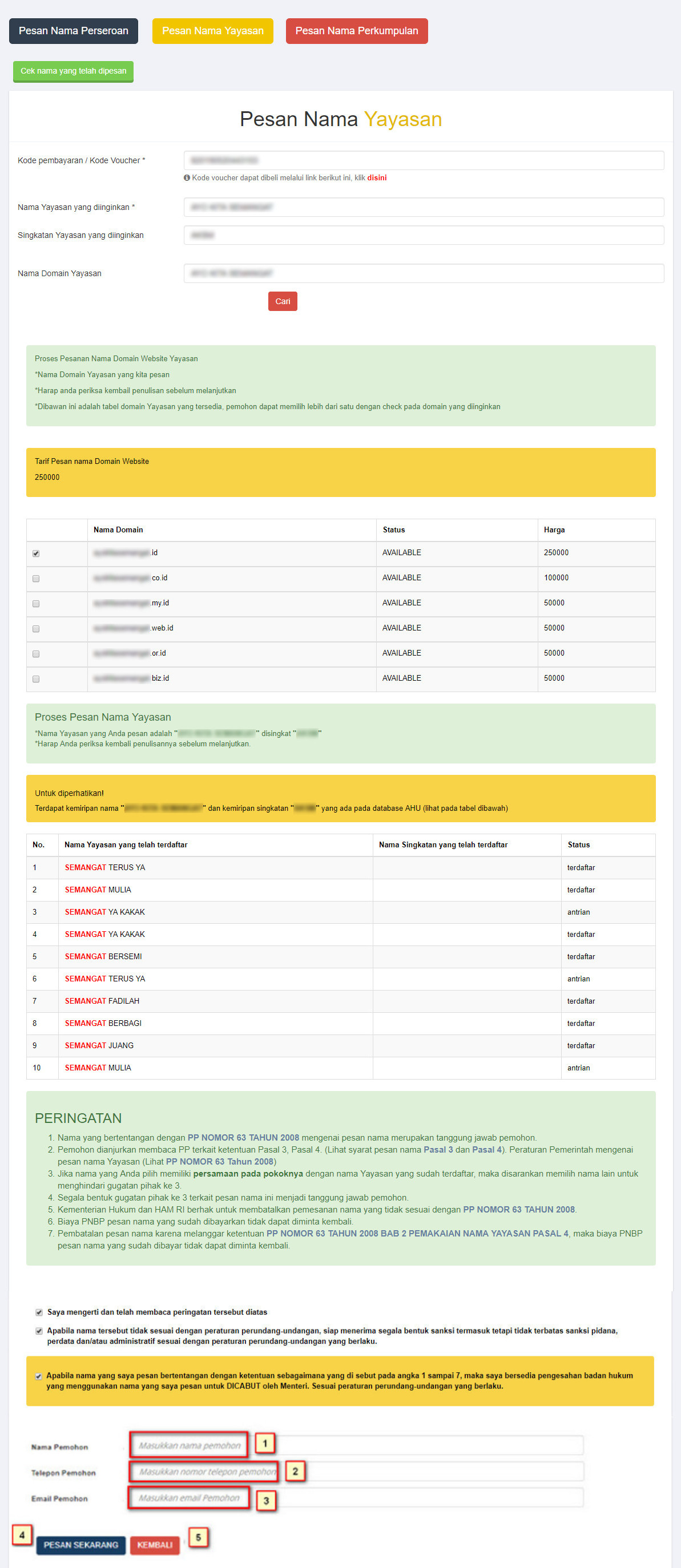Viewport: 681px width, 1568px height.
Task: Open the Pasal 3 link
Action: pos(437,1149)
